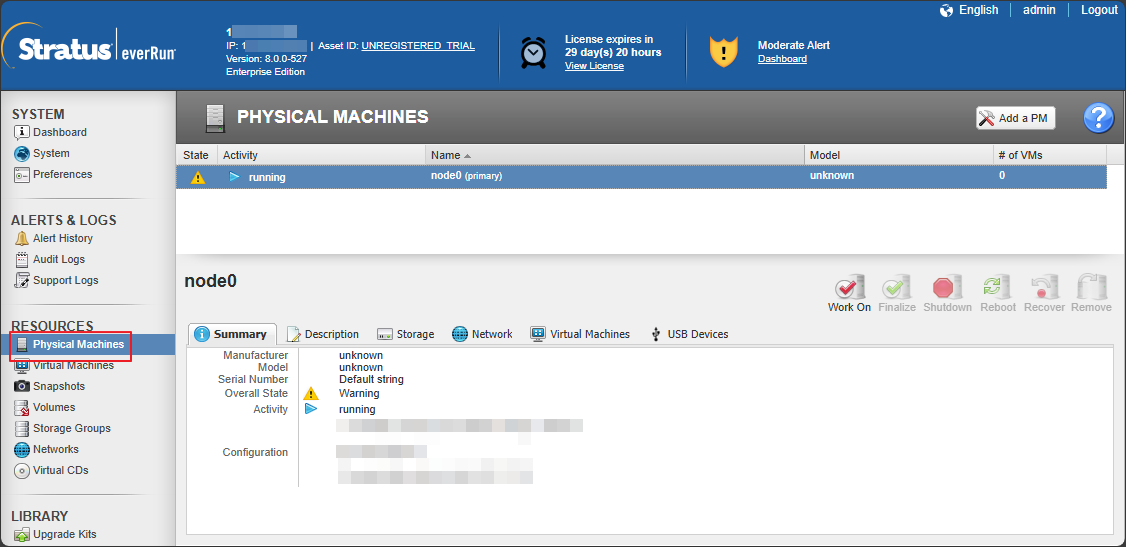The image size is (1126, 547).
Task: Open the UNREGISTERED_TRIAL asset ID link
Action: 418,45
